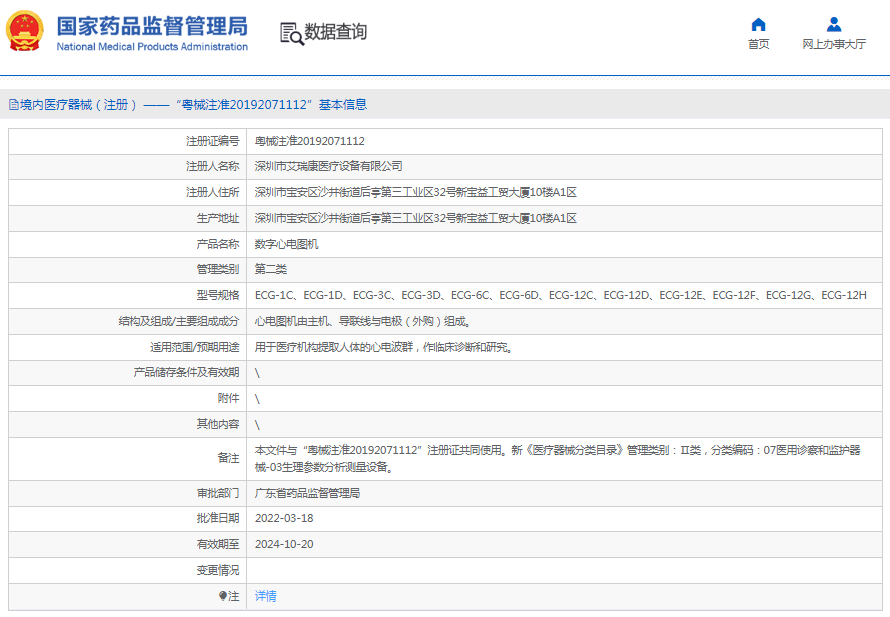Click the 注册人名称 label

click(x=213, y=166)
